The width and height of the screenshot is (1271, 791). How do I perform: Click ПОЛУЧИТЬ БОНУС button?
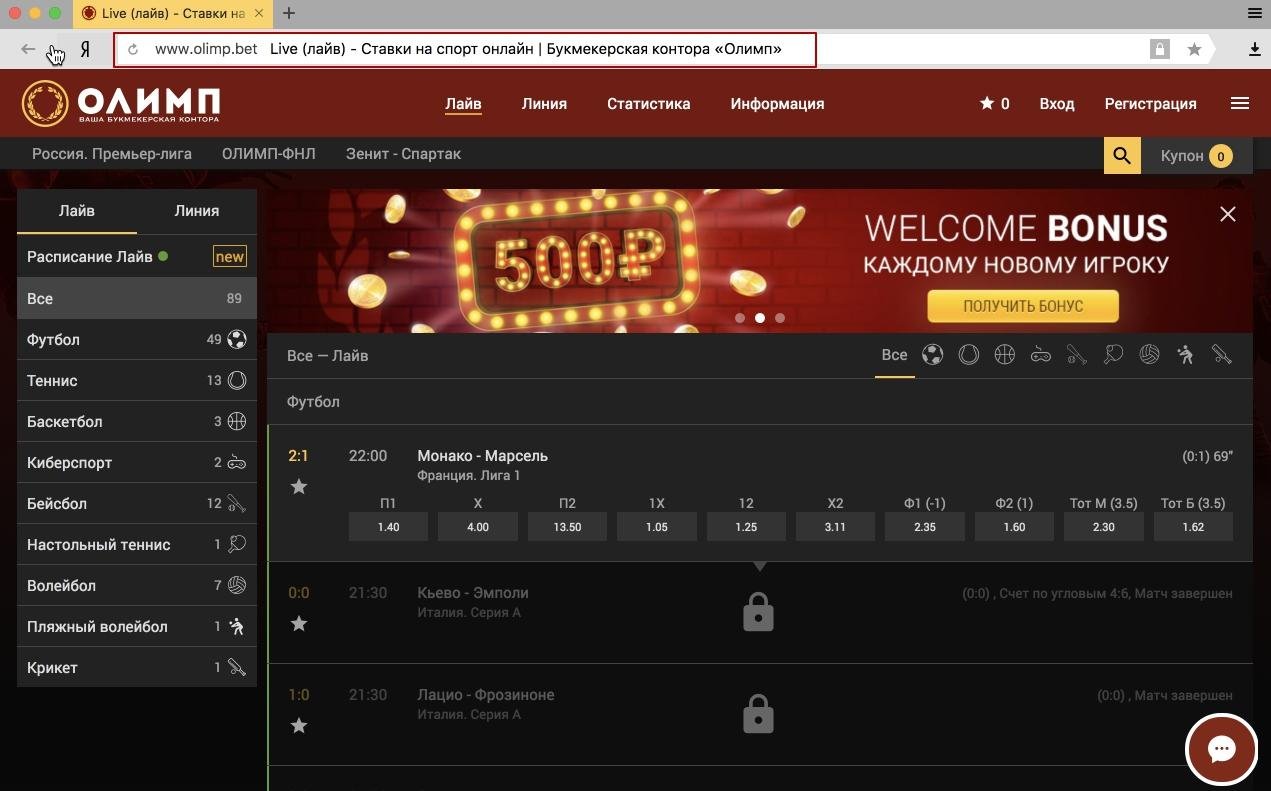coord(1023,306)
